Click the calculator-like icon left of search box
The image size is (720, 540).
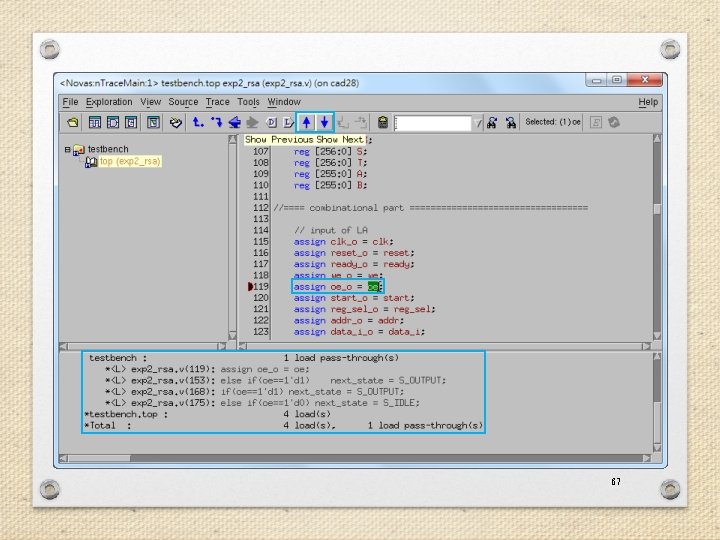[x=382, y=122]
